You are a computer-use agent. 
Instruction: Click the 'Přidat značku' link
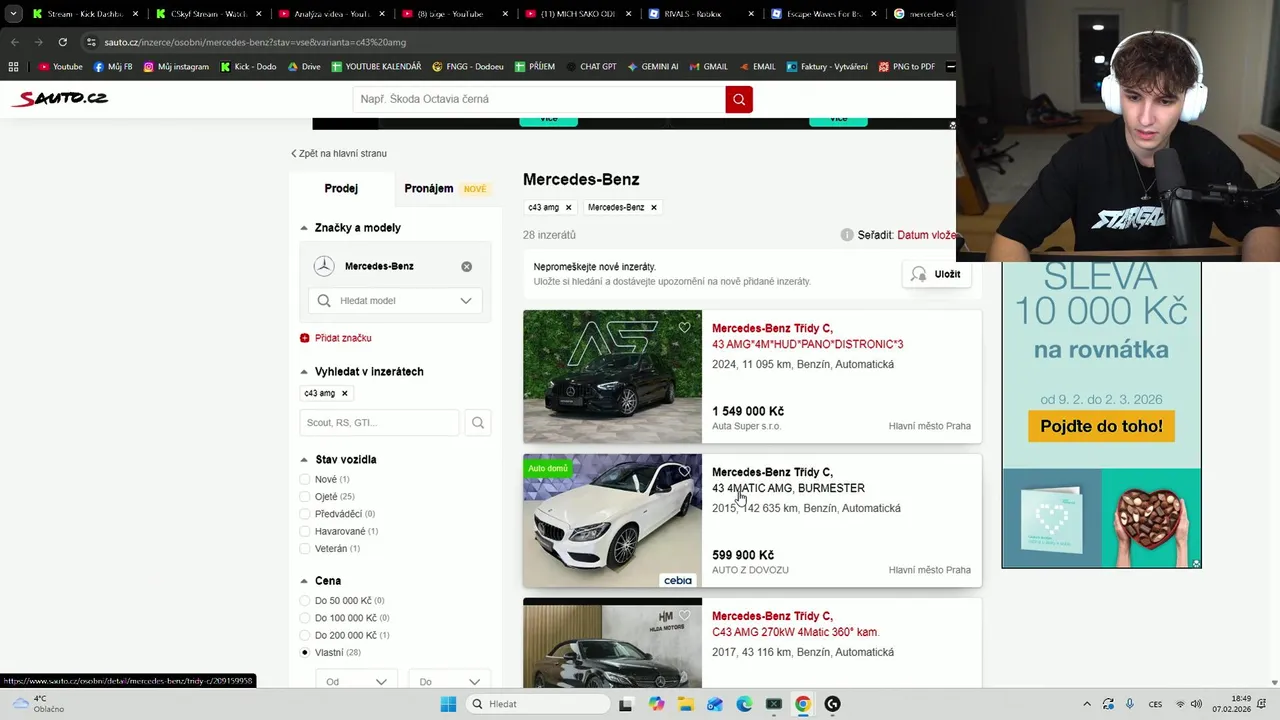tap(343, 338)
